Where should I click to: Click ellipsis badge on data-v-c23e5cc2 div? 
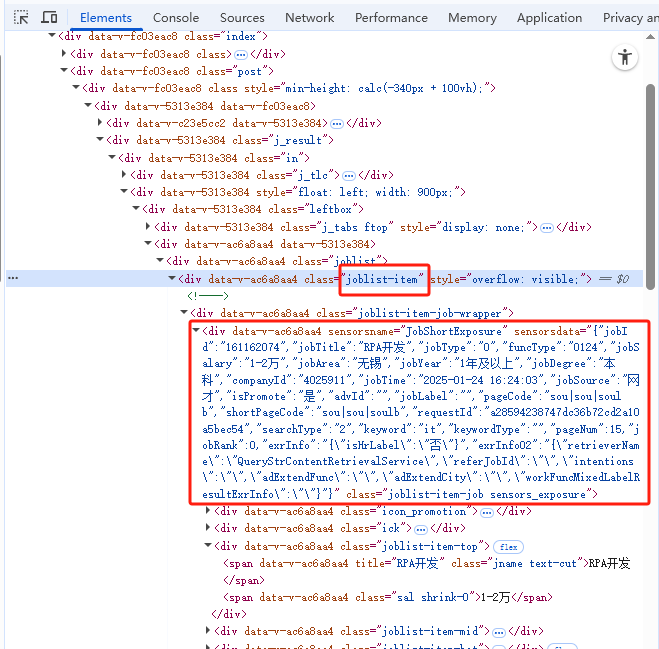[337, 124]
